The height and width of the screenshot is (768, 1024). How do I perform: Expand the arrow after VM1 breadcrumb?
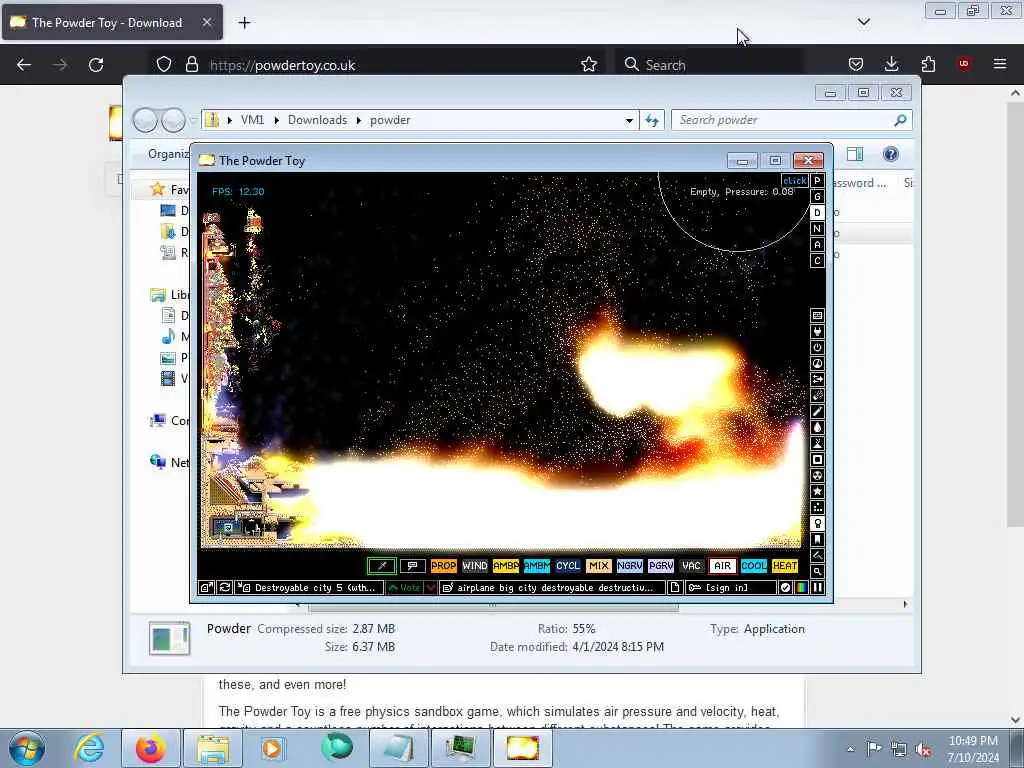point(277,120)
